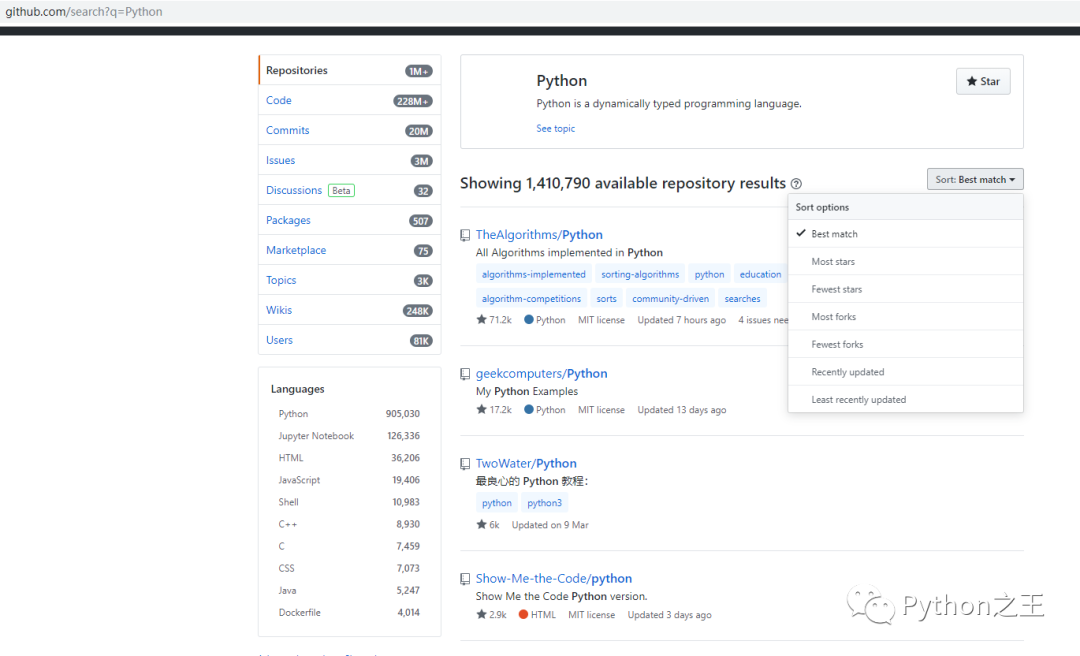
Task: Click the sorting-algorithms topic tag
Action: click(640, 274)
